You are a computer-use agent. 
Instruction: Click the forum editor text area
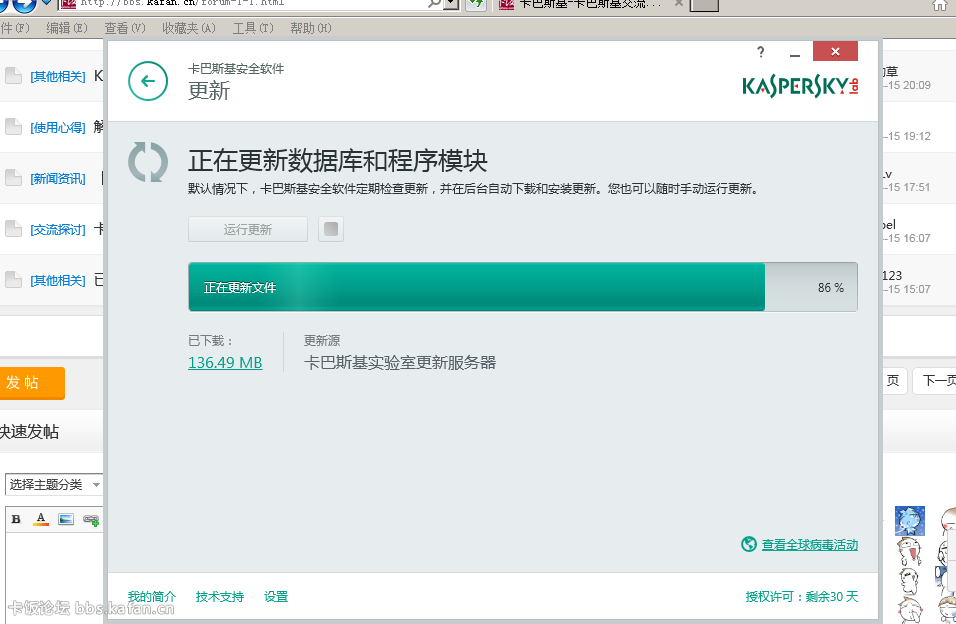[54, 576]
